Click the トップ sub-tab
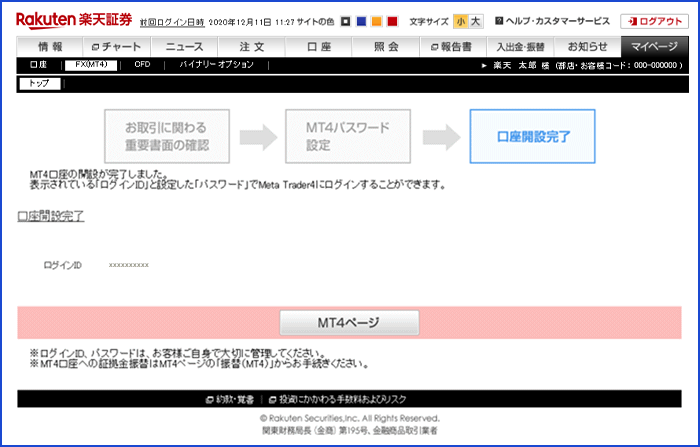This screenshot has width=700, height=447. click(40, 84)
